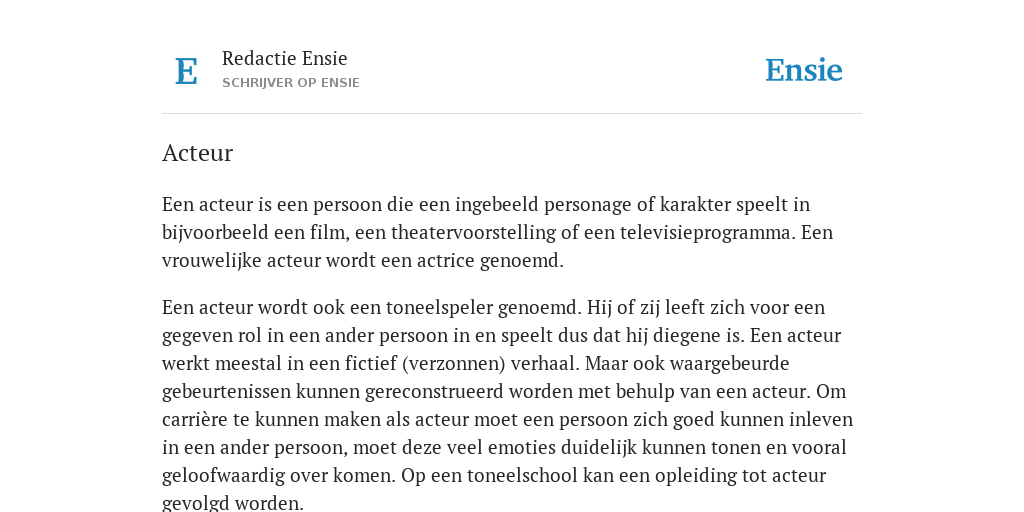Open the Redactie Ensie author profile
This screenshot has height=512, width=1024.
[285, 58]
